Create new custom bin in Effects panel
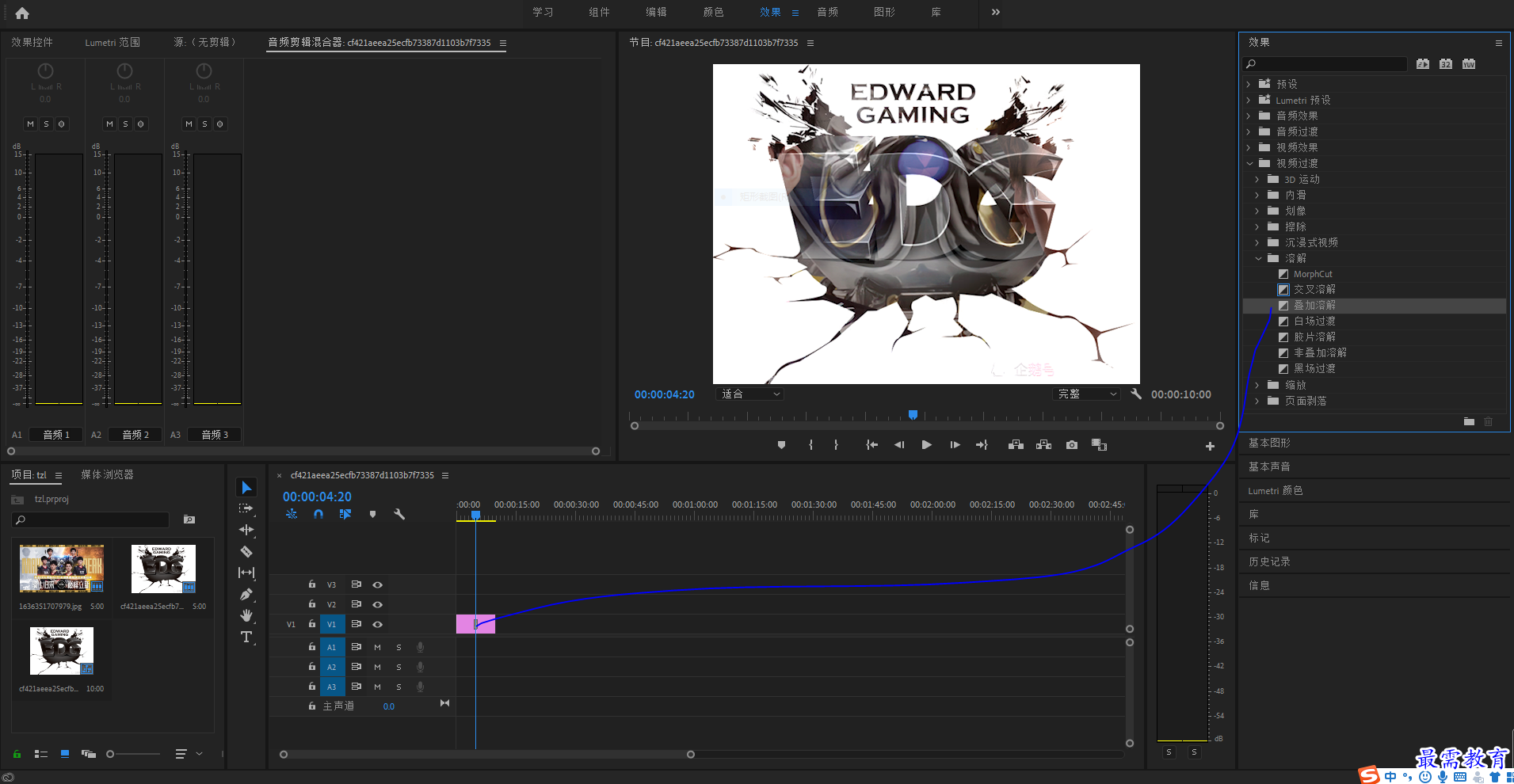The image size is (1514, 784). point(1469,421)
